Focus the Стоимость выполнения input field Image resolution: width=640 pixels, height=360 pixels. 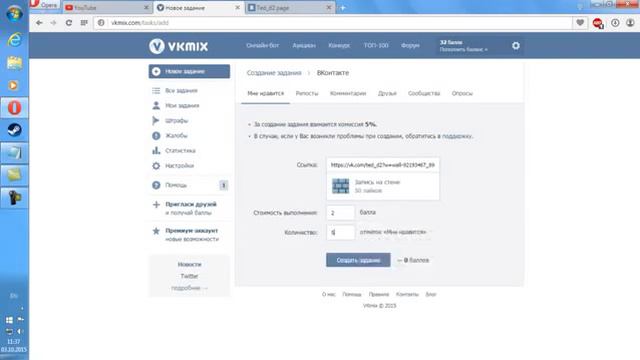[x=340, y=213]
